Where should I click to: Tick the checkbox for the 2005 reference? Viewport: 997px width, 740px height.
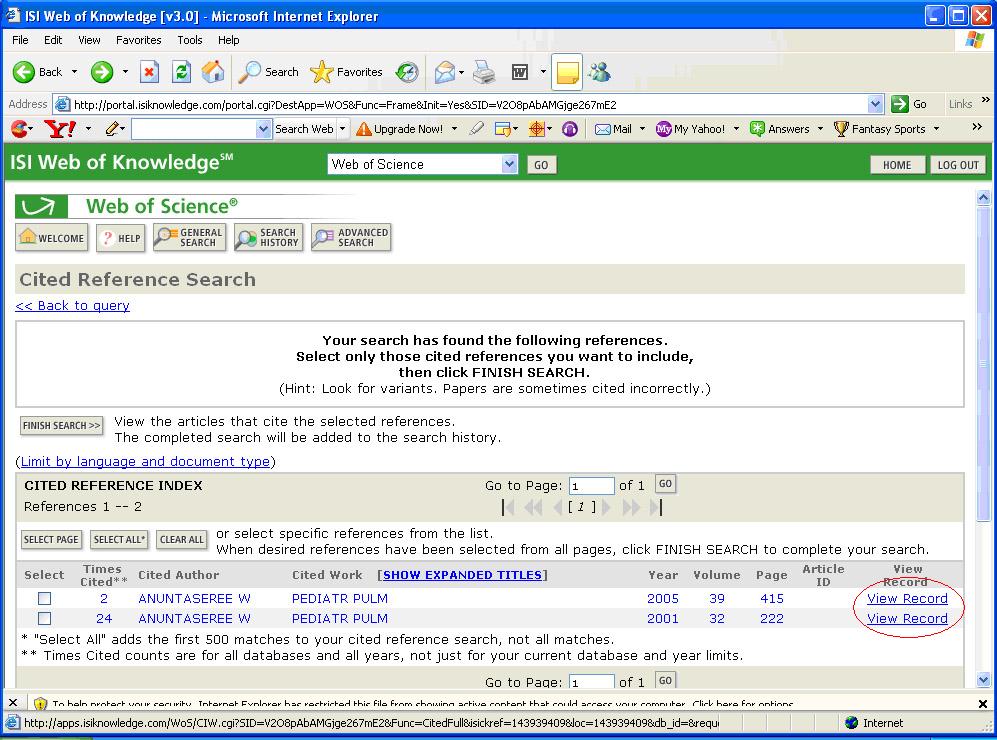(44, 599)
